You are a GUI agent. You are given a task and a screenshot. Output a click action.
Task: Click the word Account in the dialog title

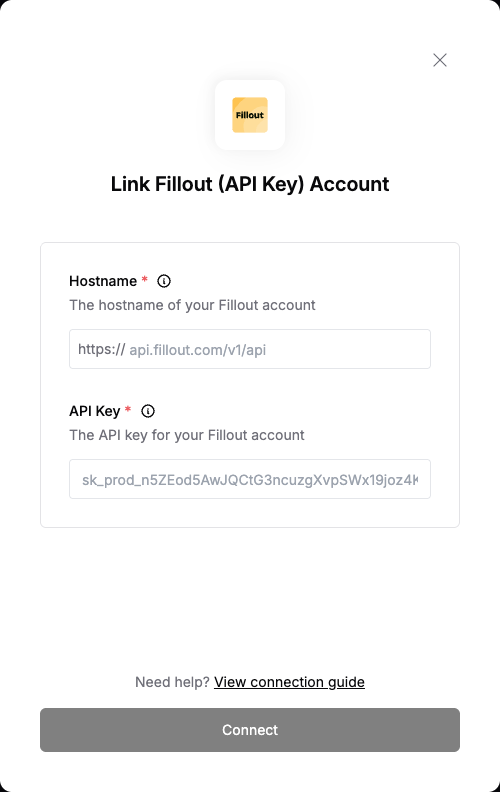pos(349,184)
